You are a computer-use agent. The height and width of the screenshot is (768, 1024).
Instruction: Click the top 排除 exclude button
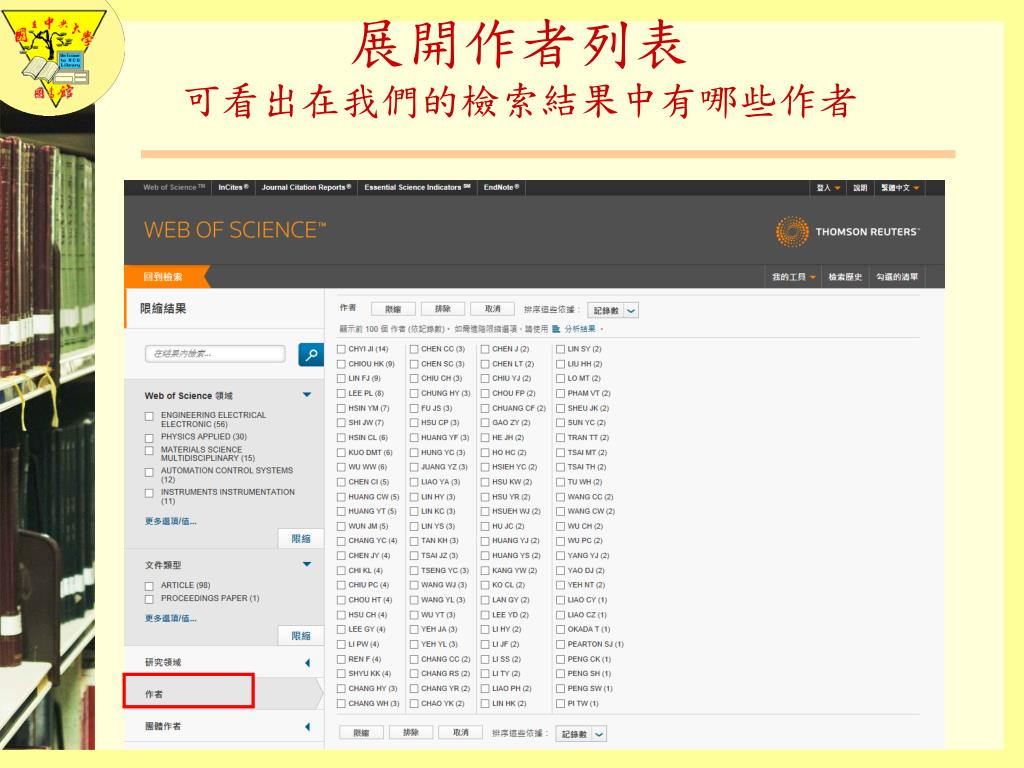click(x=443, y=309)
